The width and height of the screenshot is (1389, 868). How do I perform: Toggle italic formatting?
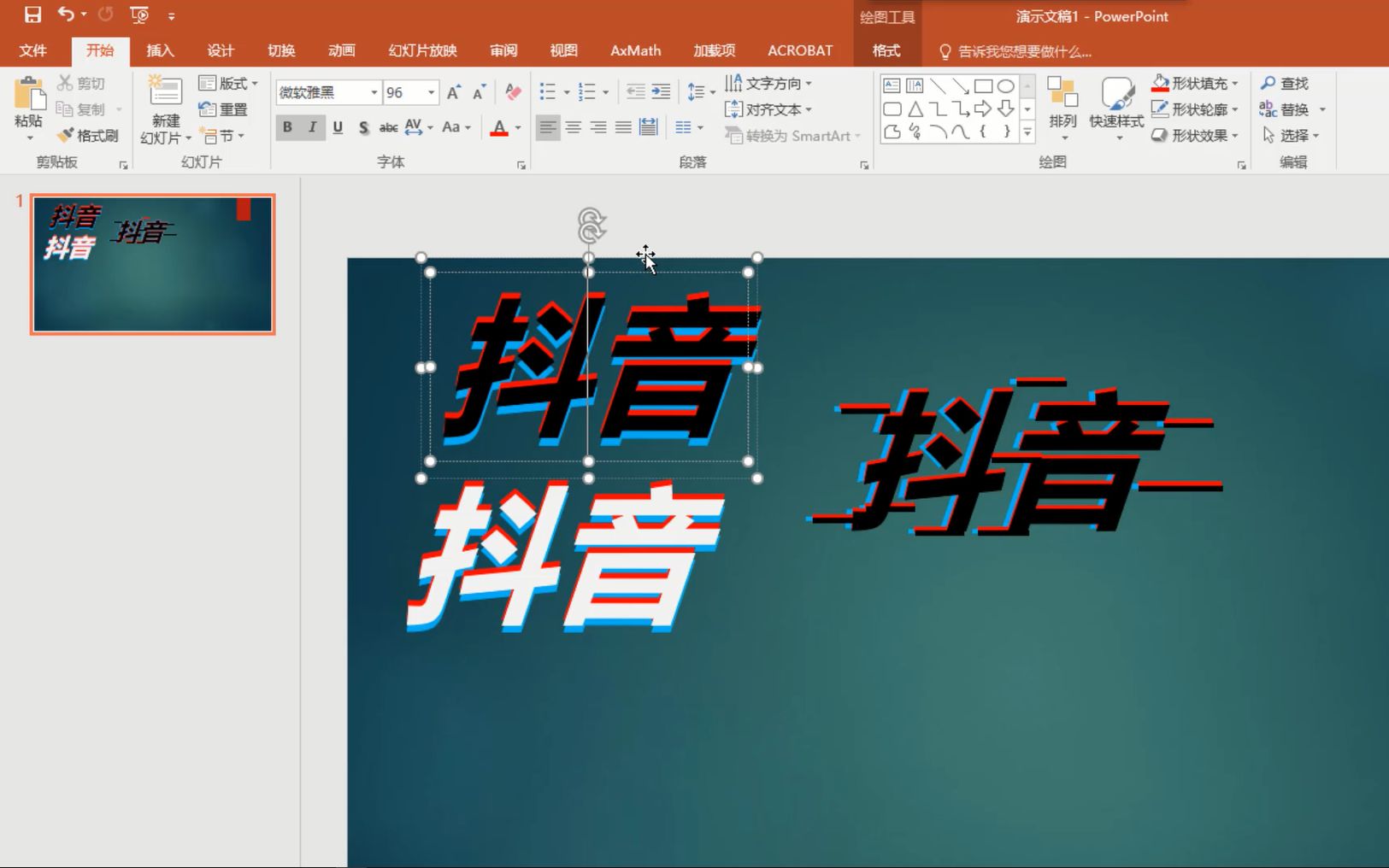(312, 127)
